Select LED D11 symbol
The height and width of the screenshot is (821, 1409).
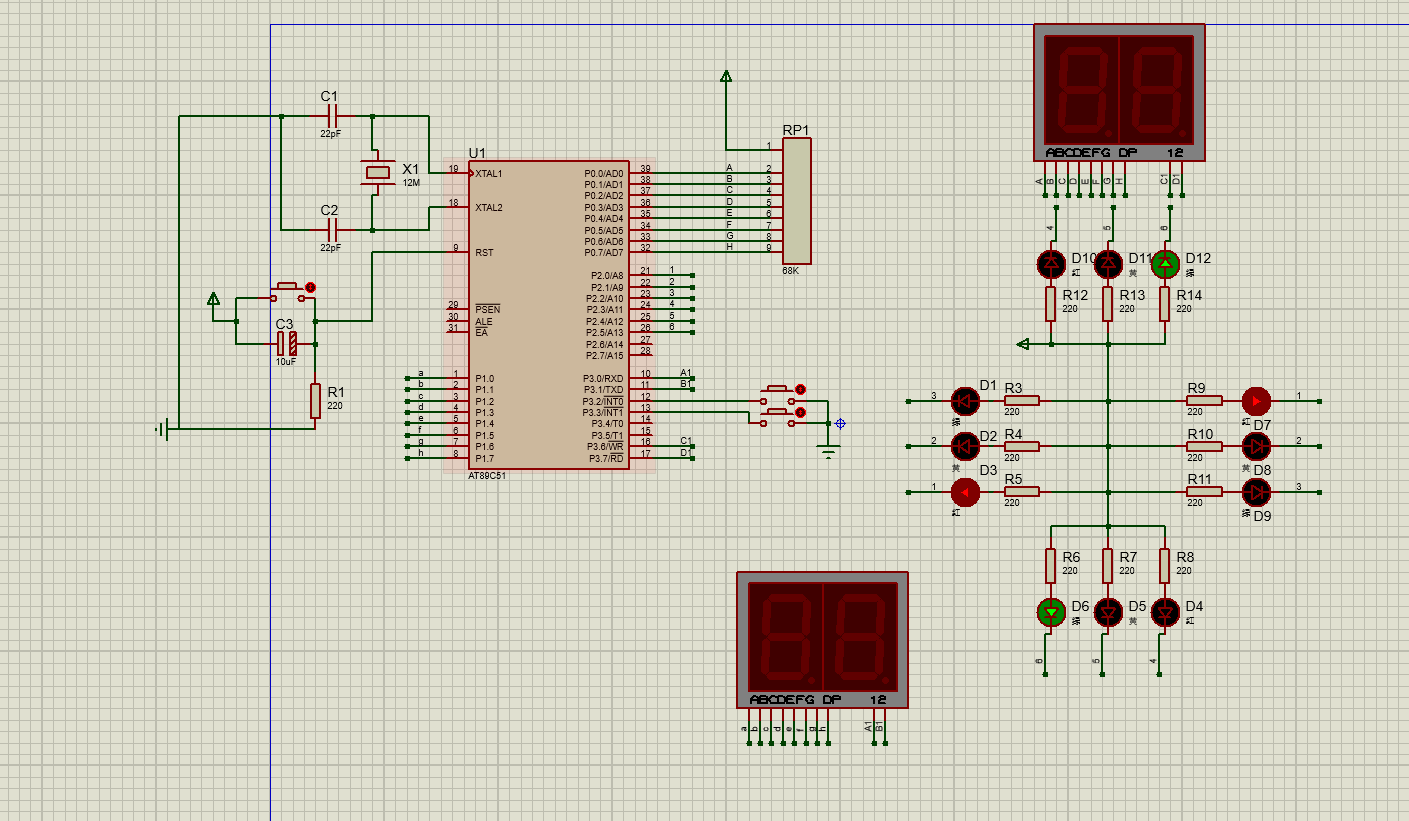pyautogui.click(x=1108, y=264)
